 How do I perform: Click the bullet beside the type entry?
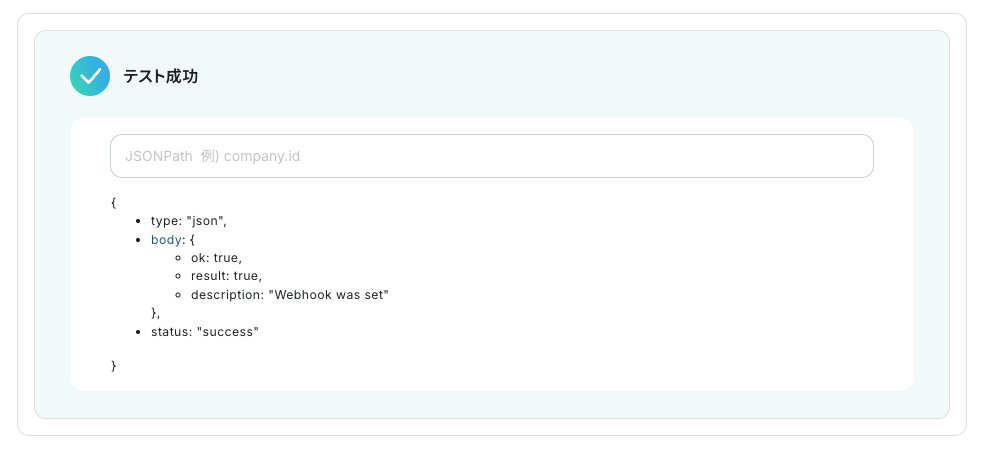pos(138,221)
